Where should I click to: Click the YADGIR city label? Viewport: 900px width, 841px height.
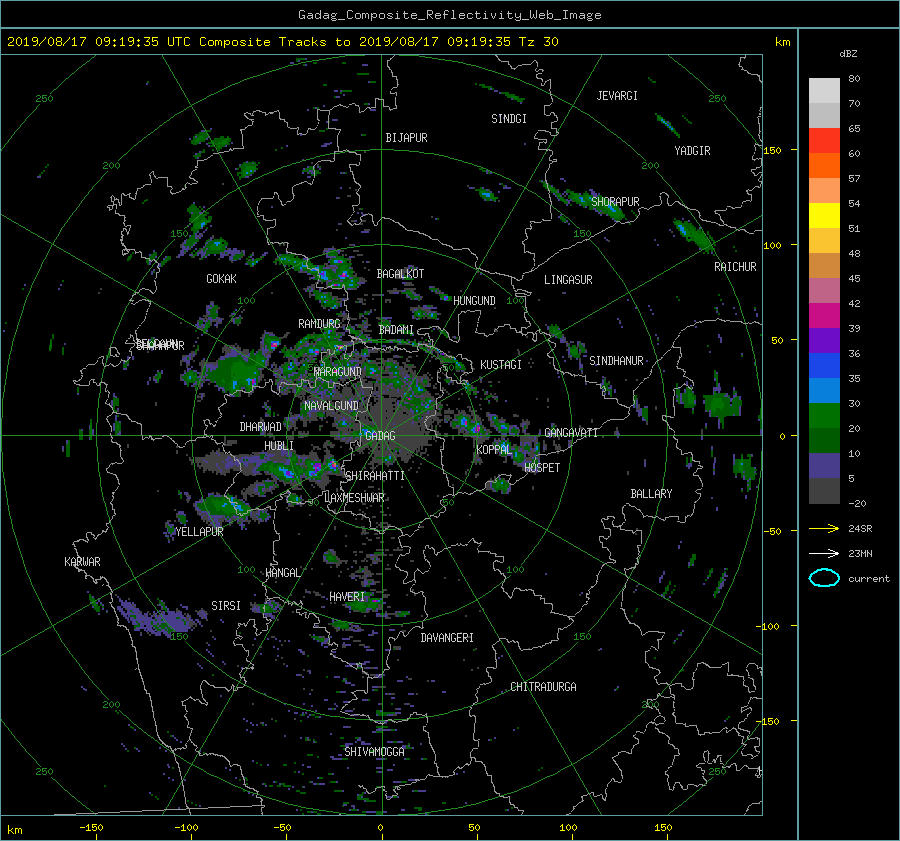692,151
